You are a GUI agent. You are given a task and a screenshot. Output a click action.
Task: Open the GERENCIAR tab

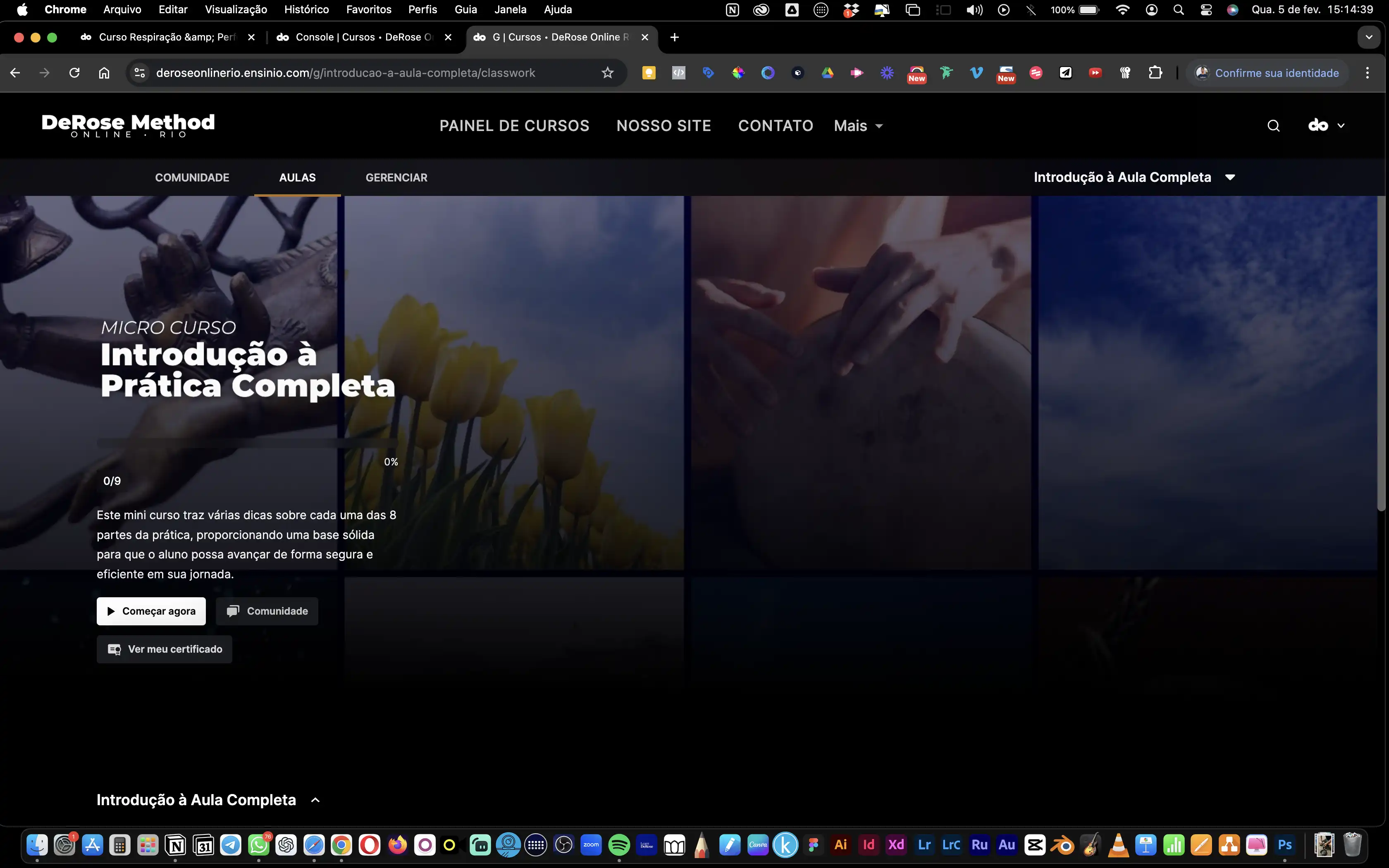396,177
